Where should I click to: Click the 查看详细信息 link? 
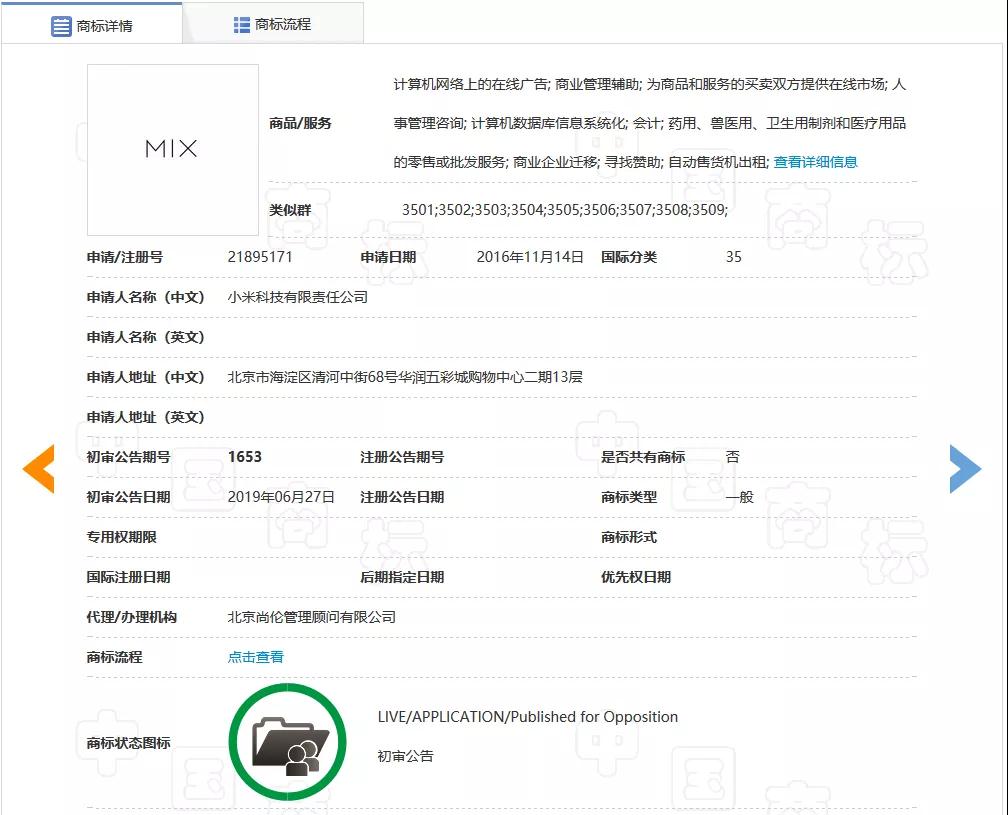click(815, 162)
